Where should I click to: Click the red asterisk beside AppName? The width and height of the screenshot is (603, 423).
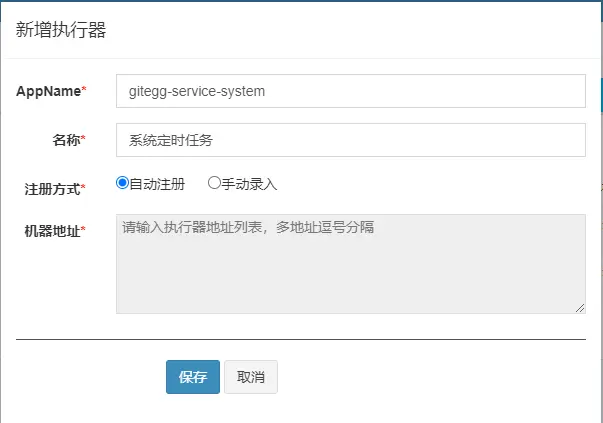[x=84, y=91]
